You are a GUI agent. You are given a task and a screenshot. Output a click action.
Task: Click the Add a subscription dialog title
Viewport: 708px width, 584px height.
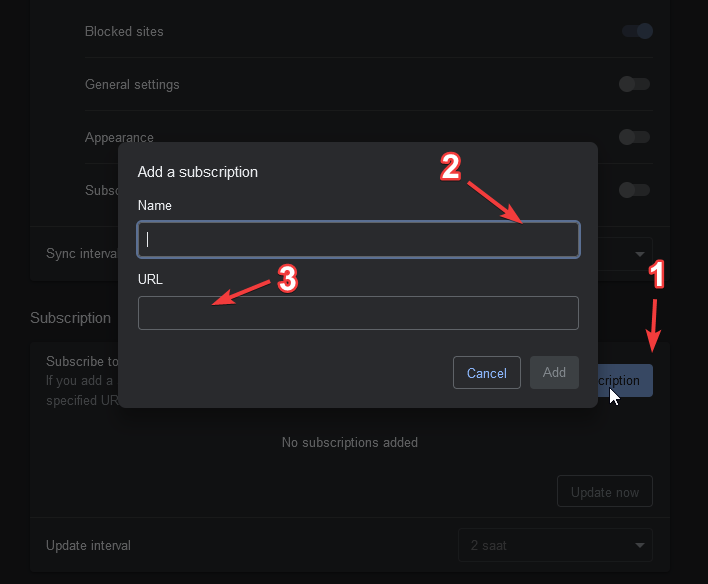coord(198,172)
